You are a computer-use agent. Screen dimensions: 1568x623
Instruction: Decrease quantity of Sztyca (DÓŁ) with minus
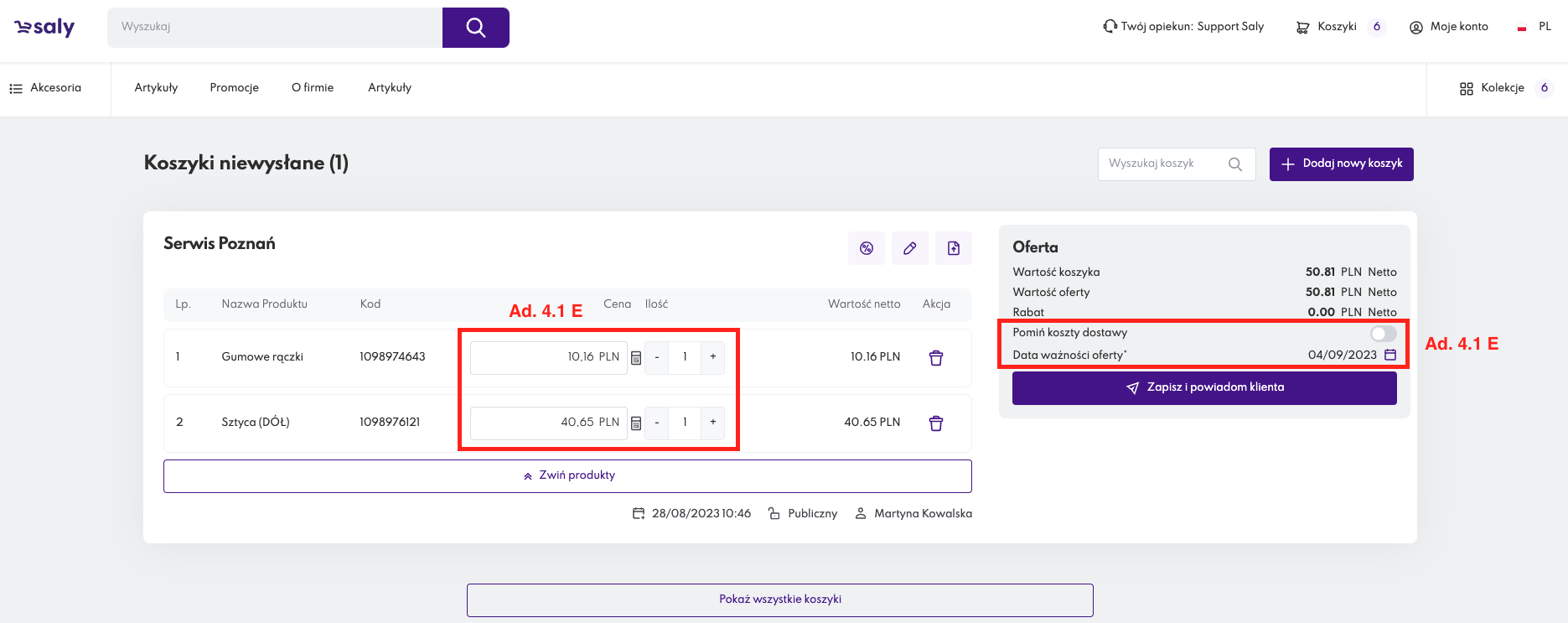[657, 423]
